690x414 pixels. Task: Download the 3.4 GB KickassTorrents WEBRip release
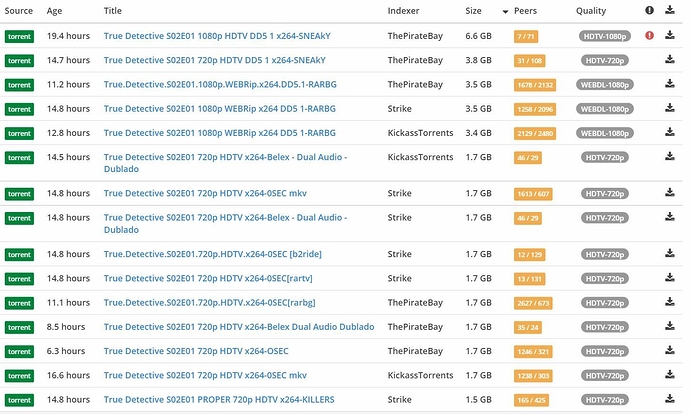tap(670, 132)
